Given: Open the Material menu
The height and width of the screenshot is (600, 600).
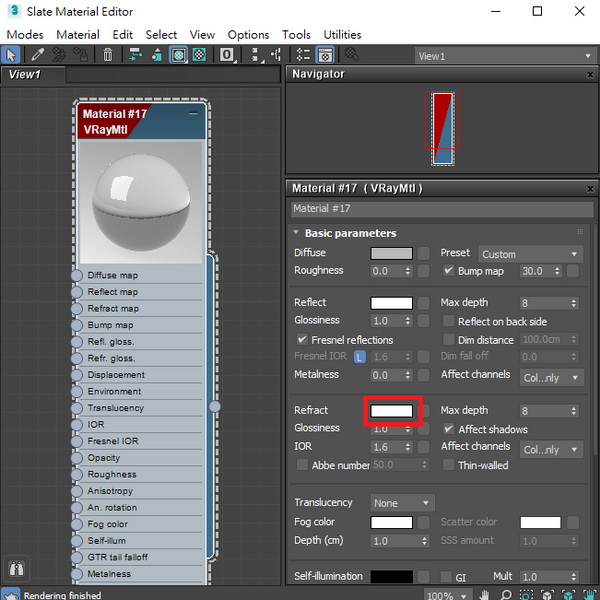Looking at the screenshot, I should [78, 35].
